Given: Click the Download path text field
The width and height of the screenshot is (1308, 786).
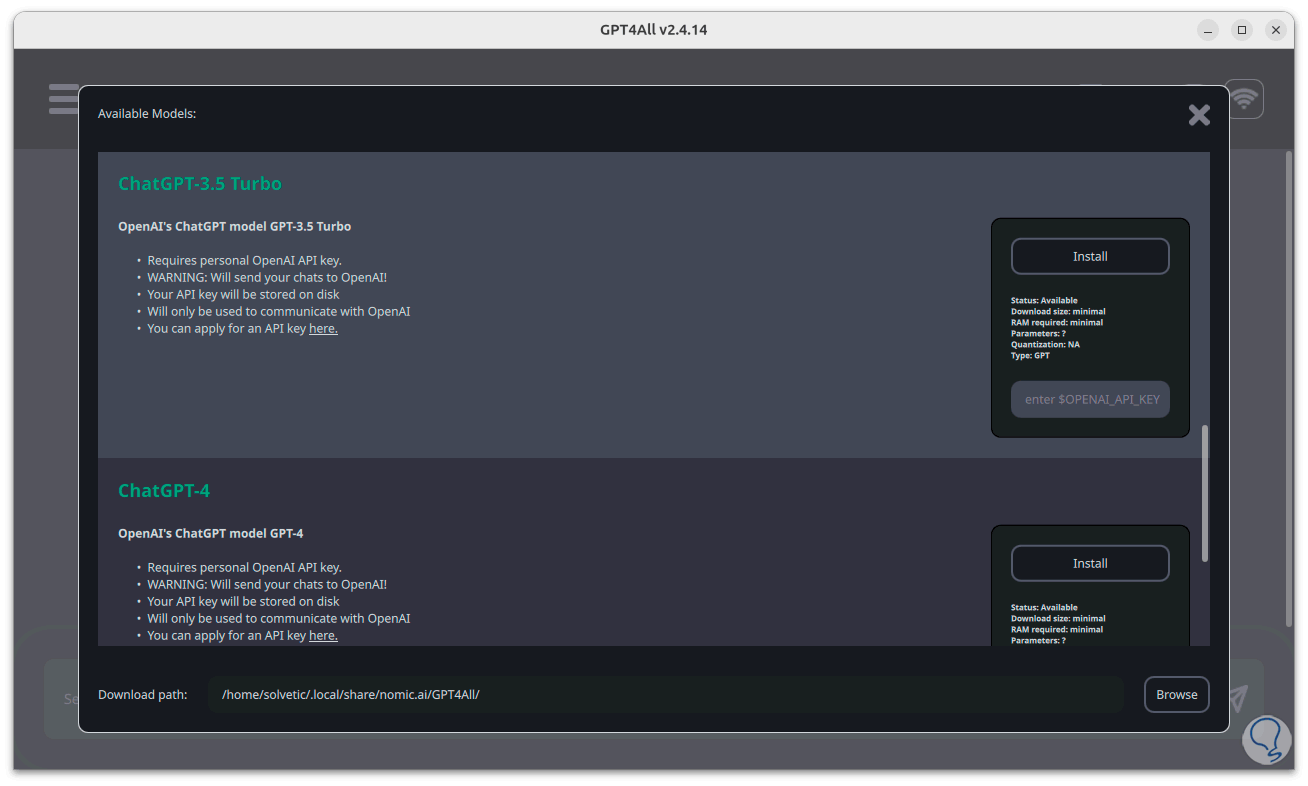Looking at the screenshot, I should pos(666,695).
